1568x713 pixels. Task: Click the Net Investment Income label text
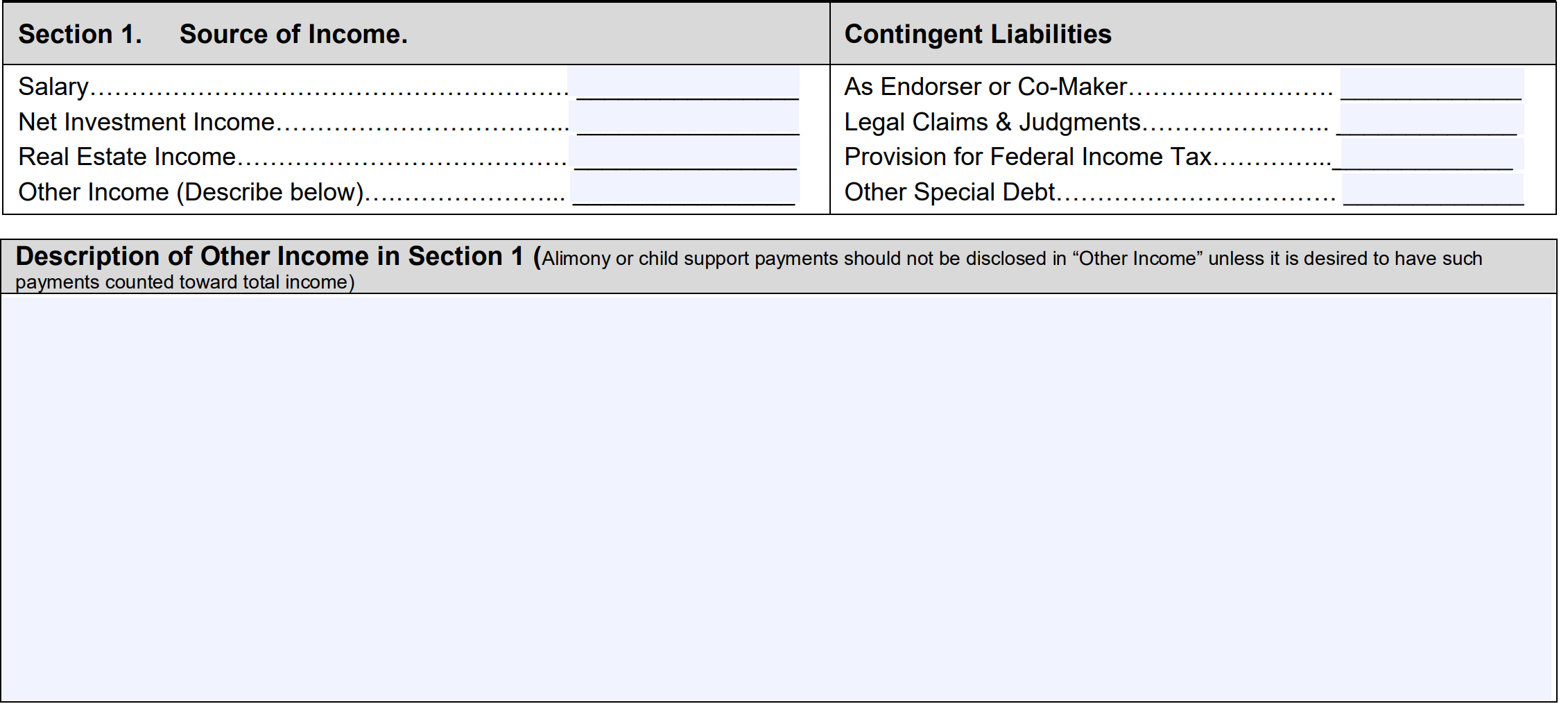[x=146, y=122]
